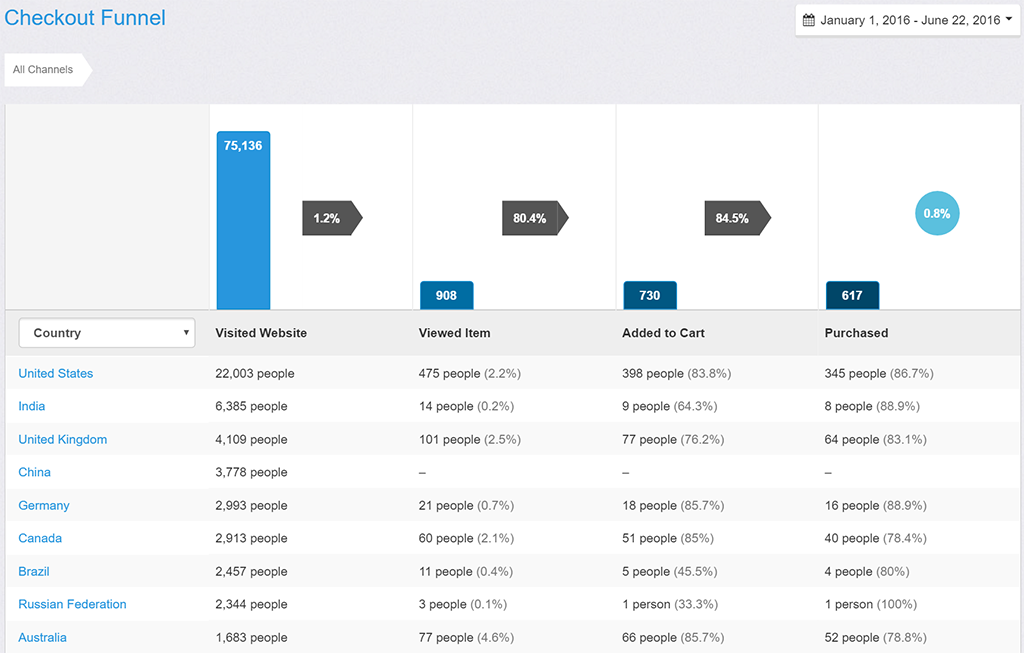This screenshot has height=653, width=1024.
Task: Open the India country link
Action: 31,406
